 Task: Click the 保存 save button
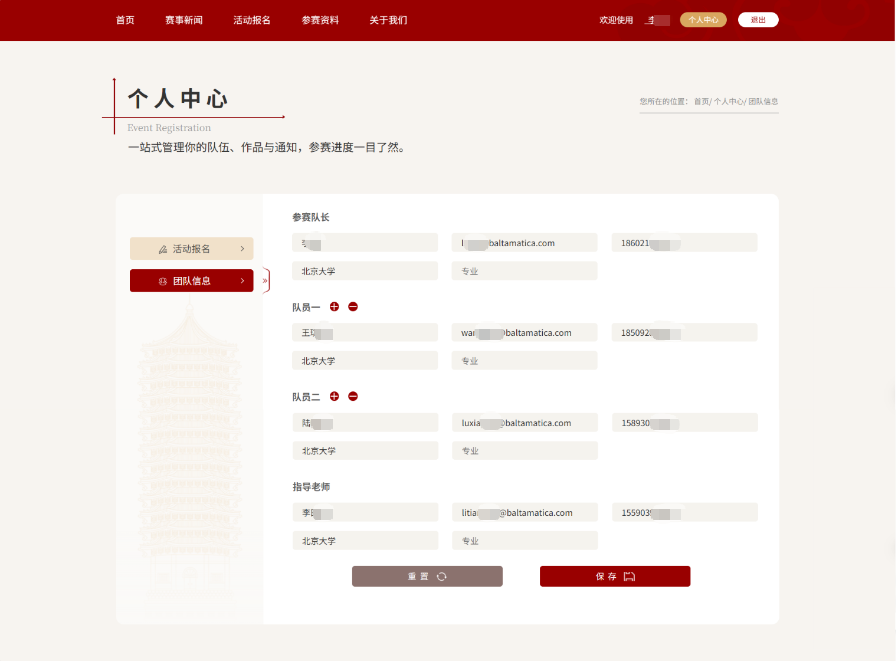click(x=615, y=576)
